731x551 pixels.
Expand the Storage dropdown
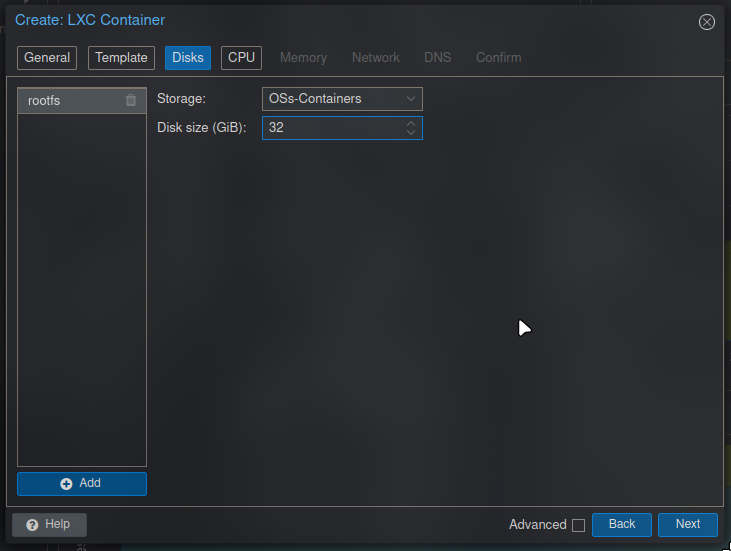410,99
